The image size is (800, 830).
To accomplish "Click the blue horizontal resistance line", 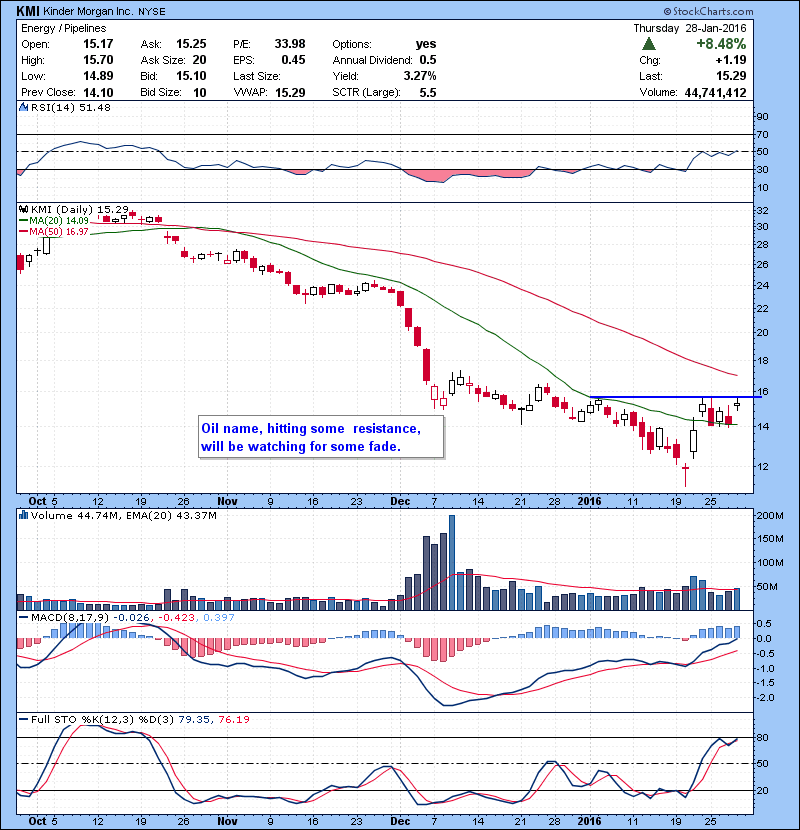I will 676,396.
